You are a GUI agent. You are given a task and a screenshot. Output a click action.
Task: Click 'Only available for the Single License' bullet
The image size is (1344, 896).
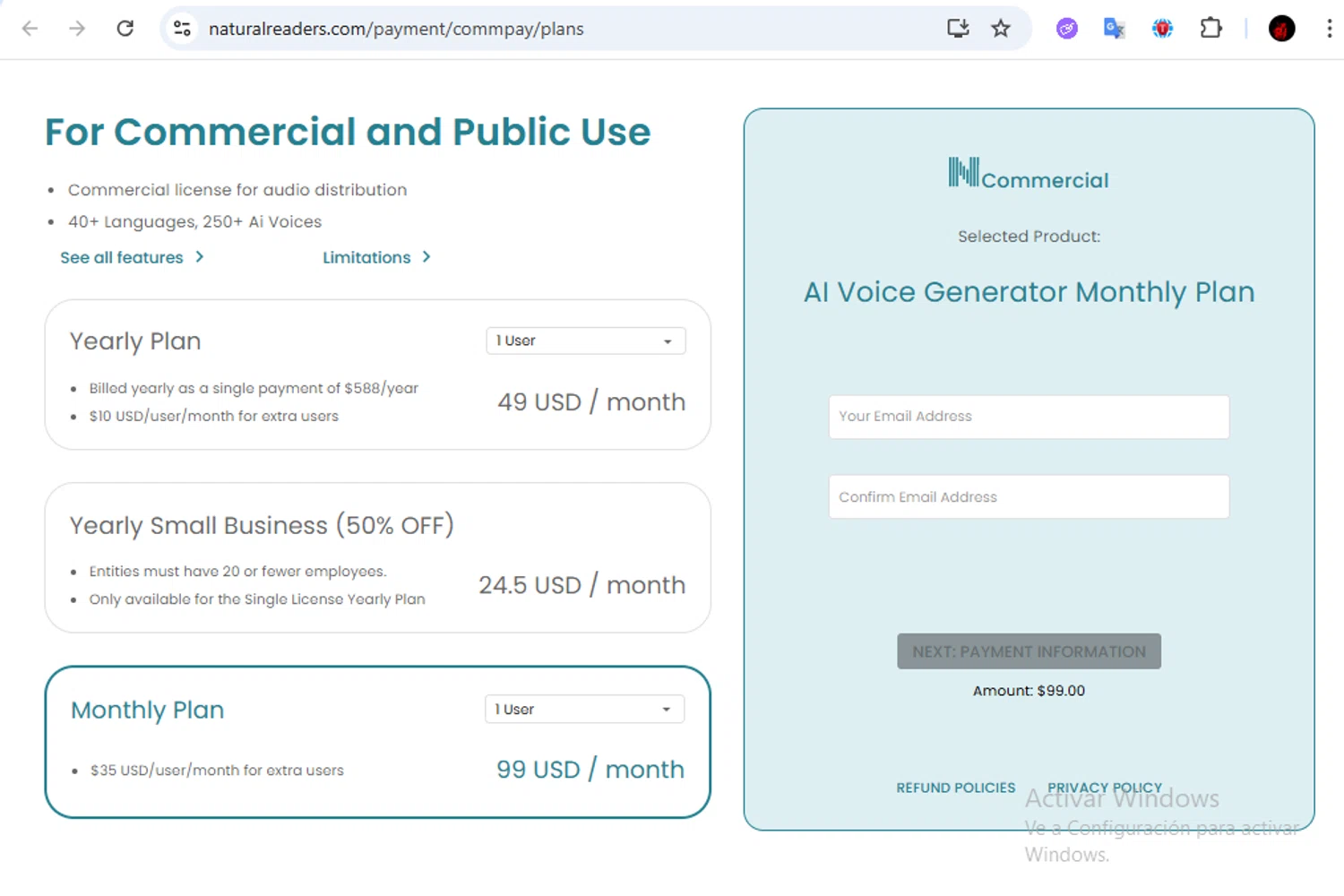point(257,599)
